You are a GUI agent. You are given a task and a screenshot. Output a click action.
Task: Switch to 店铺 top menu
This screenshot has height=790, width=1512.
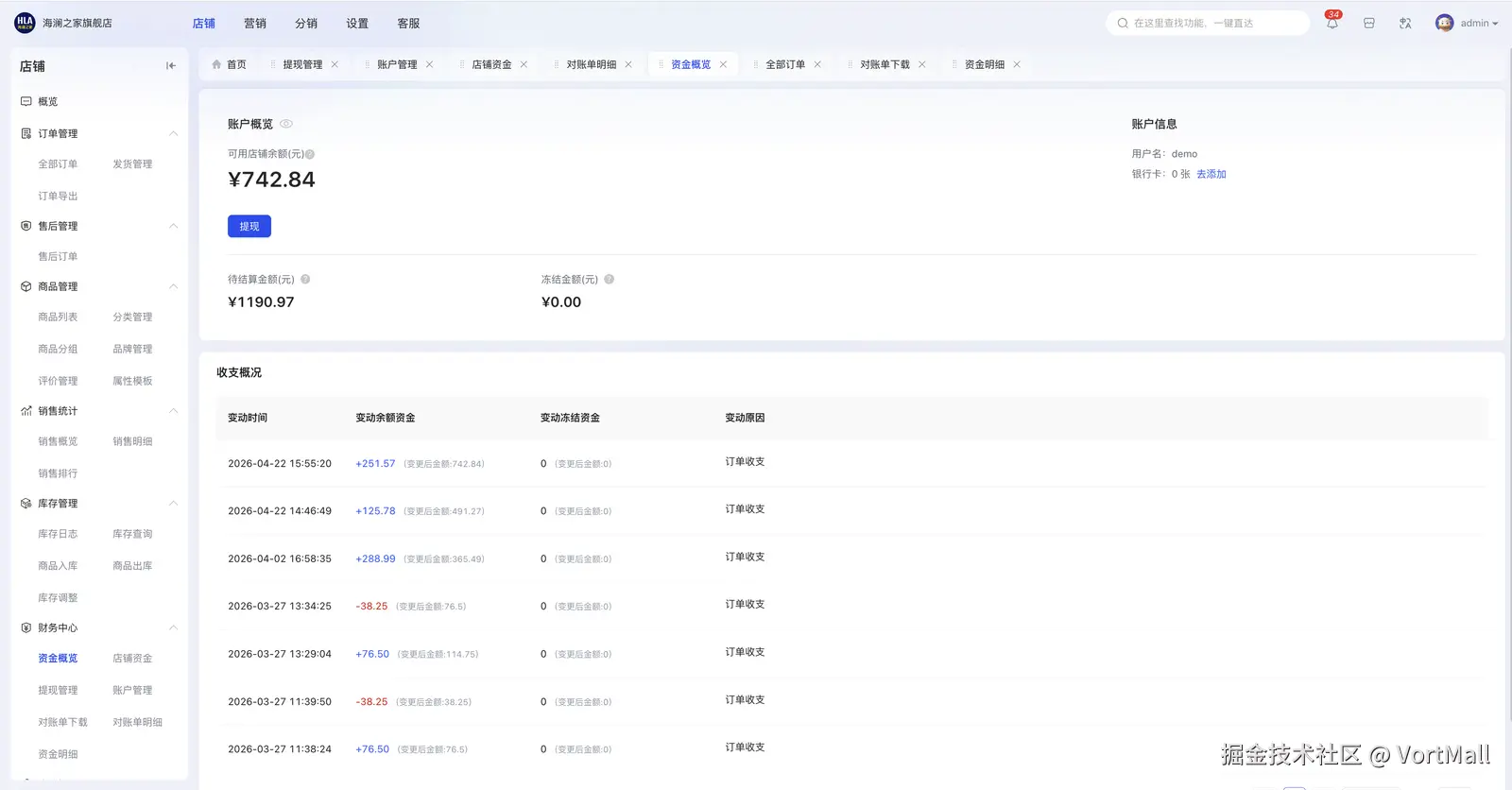pyautogui.click(x=204, y=24)
